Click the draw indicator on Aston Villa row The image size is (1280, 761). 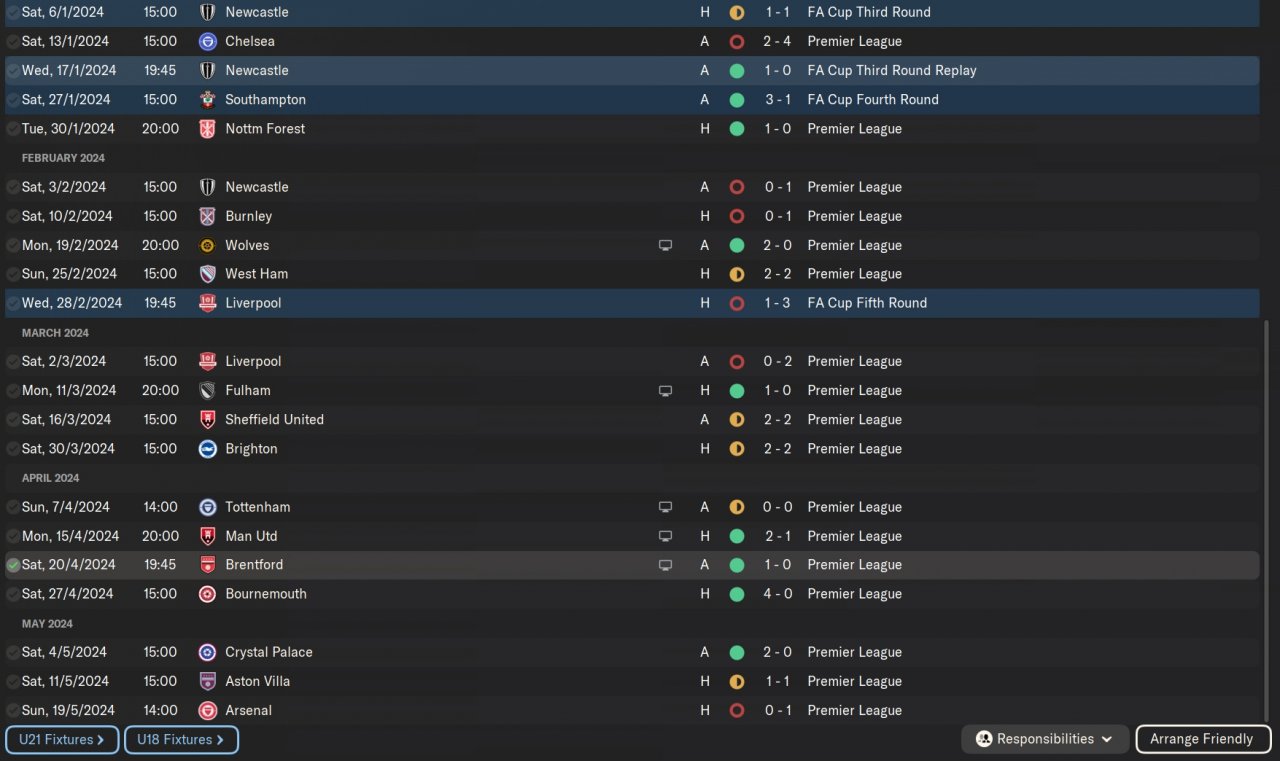click(x=737, y=682)
